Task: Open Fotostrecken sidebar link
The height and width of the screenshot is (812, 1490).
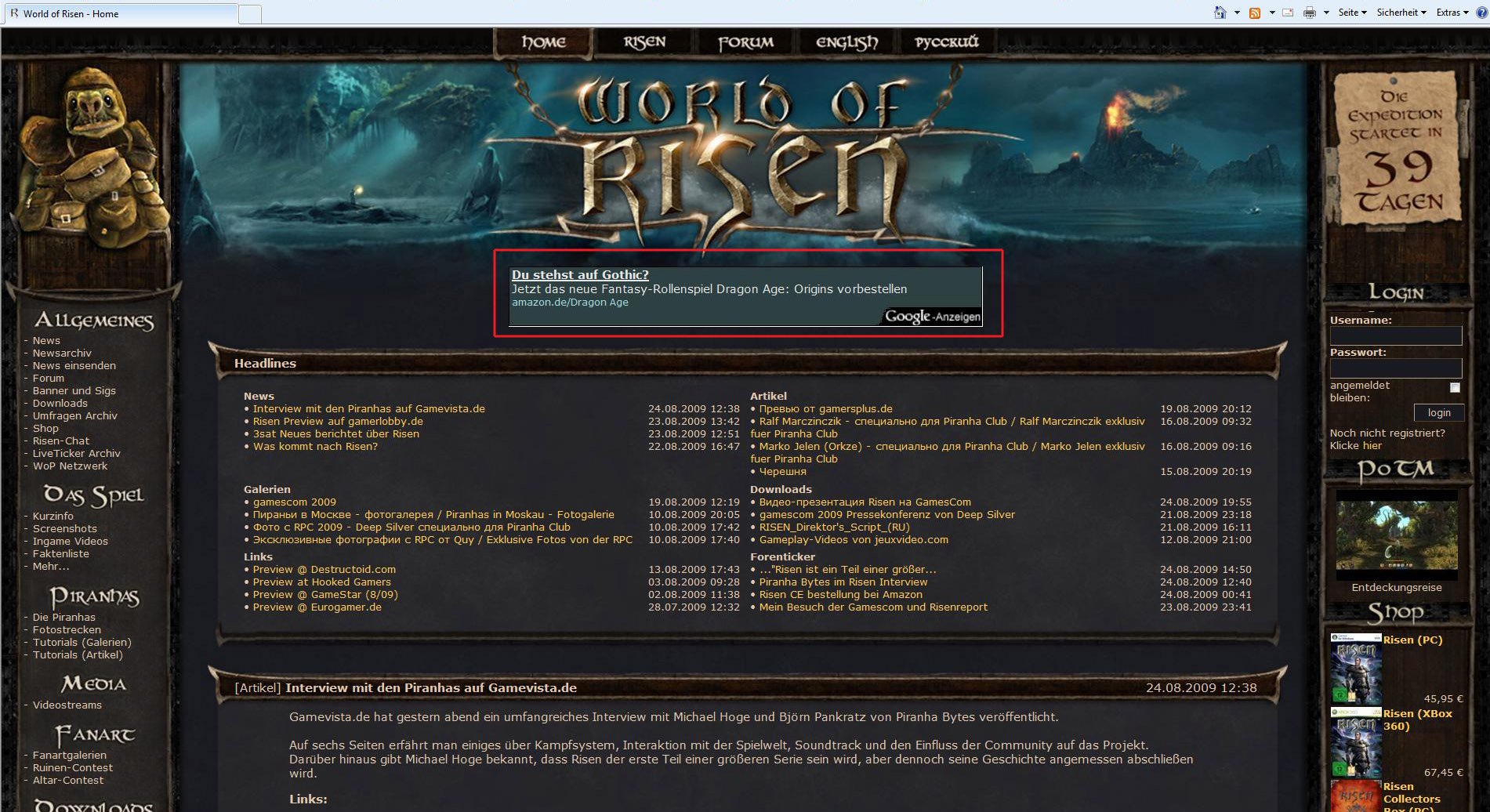Action: 67,630
